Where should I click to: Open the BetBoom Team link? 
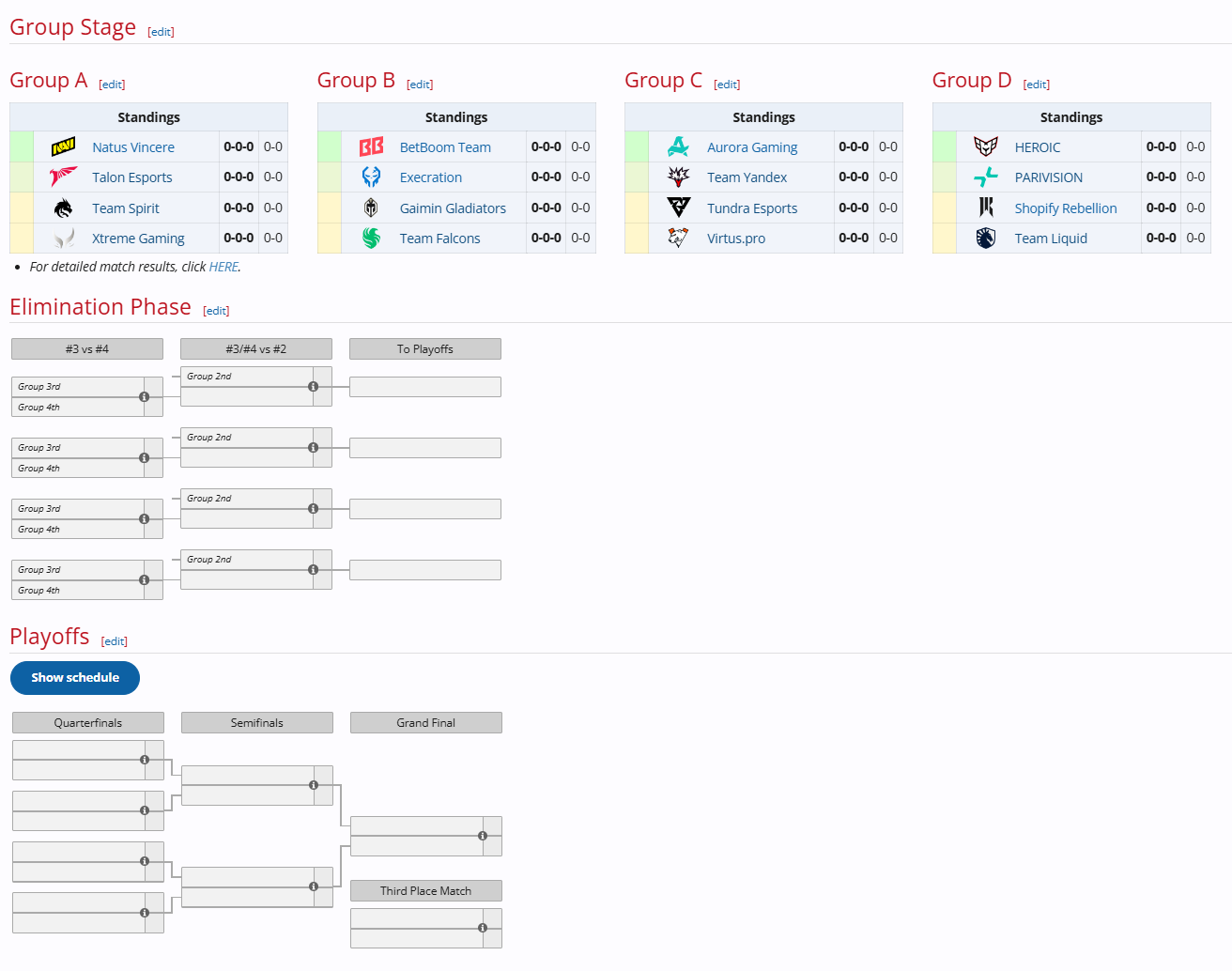pos(445,147)
